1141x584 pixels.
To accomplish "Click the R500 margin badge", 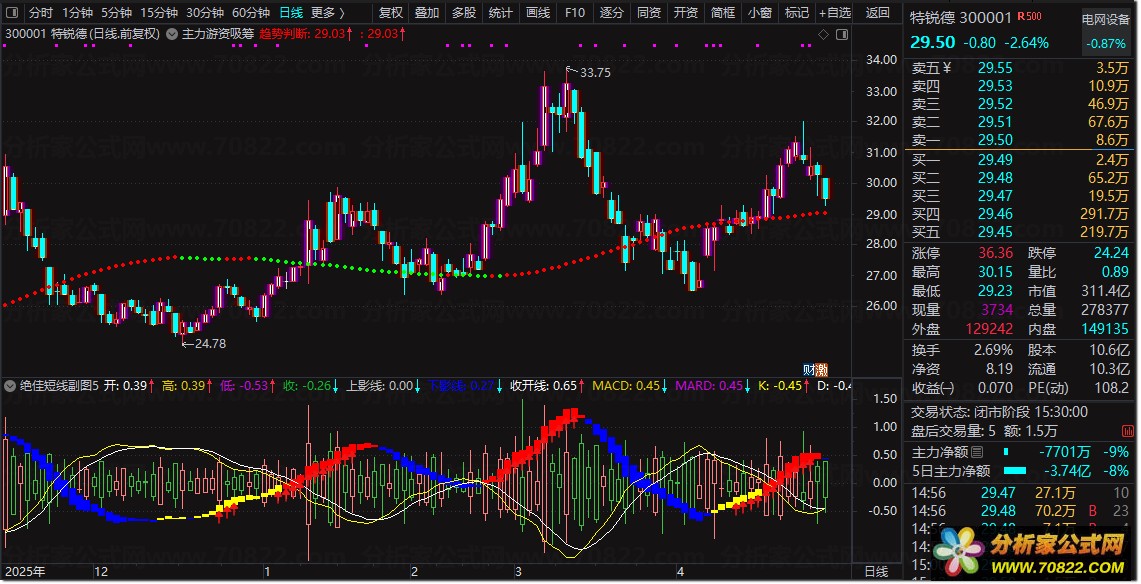I will pos(1029,16).
